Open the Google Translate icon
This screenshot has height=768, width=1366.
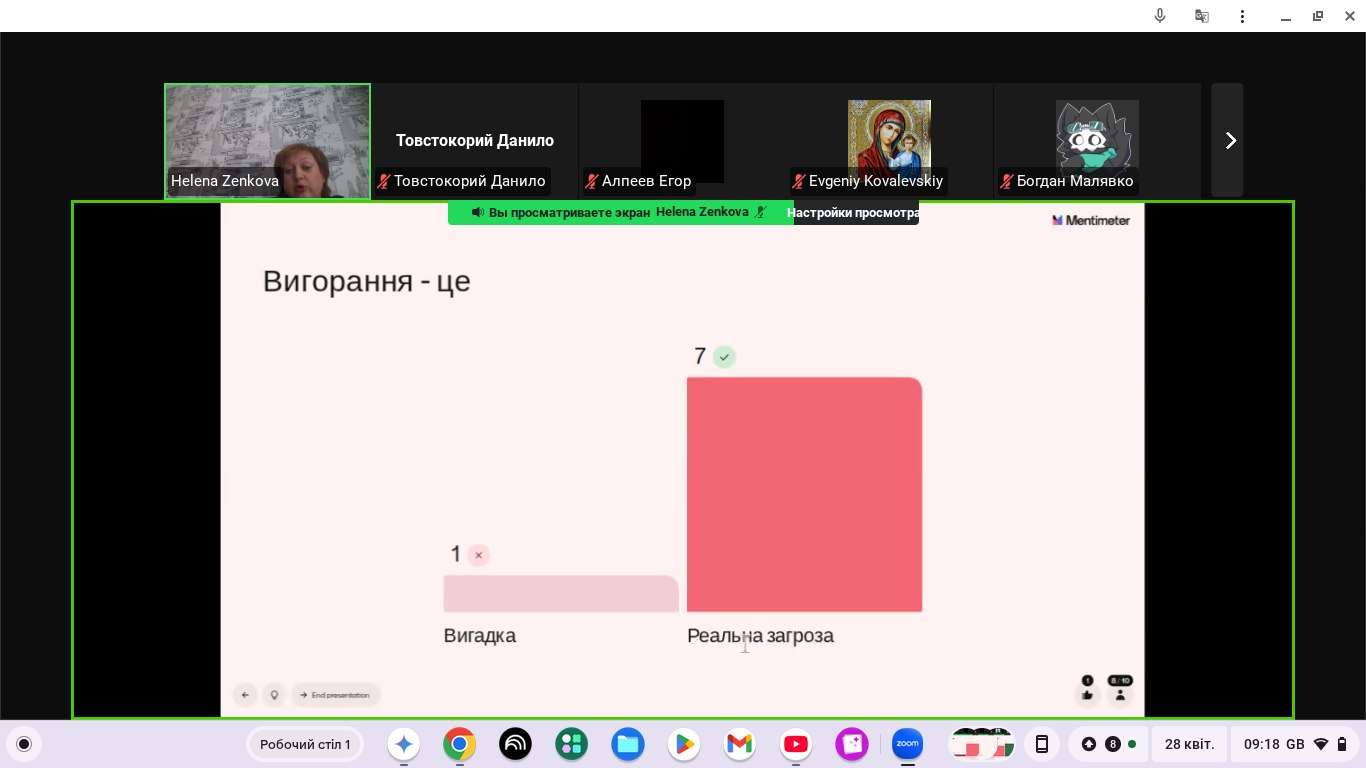1202,16
